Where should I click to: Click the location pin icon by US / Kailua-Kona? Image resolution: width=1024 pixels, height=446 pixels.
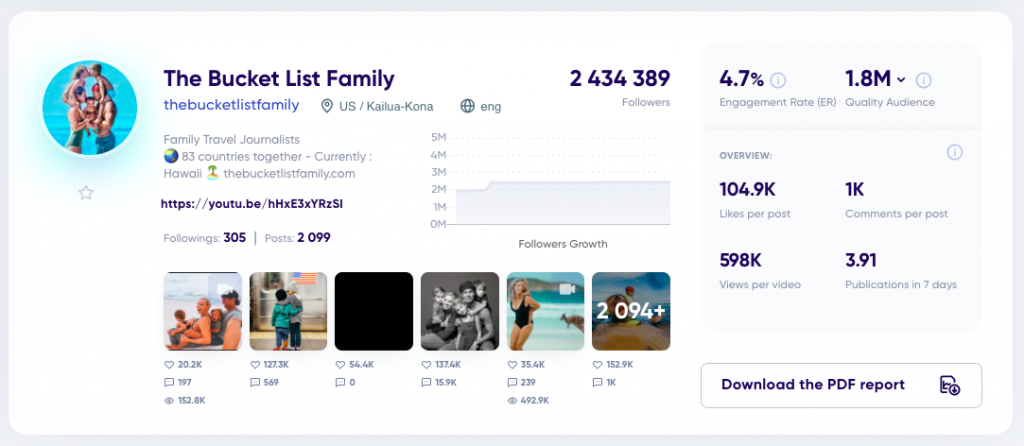click(327, 106)
